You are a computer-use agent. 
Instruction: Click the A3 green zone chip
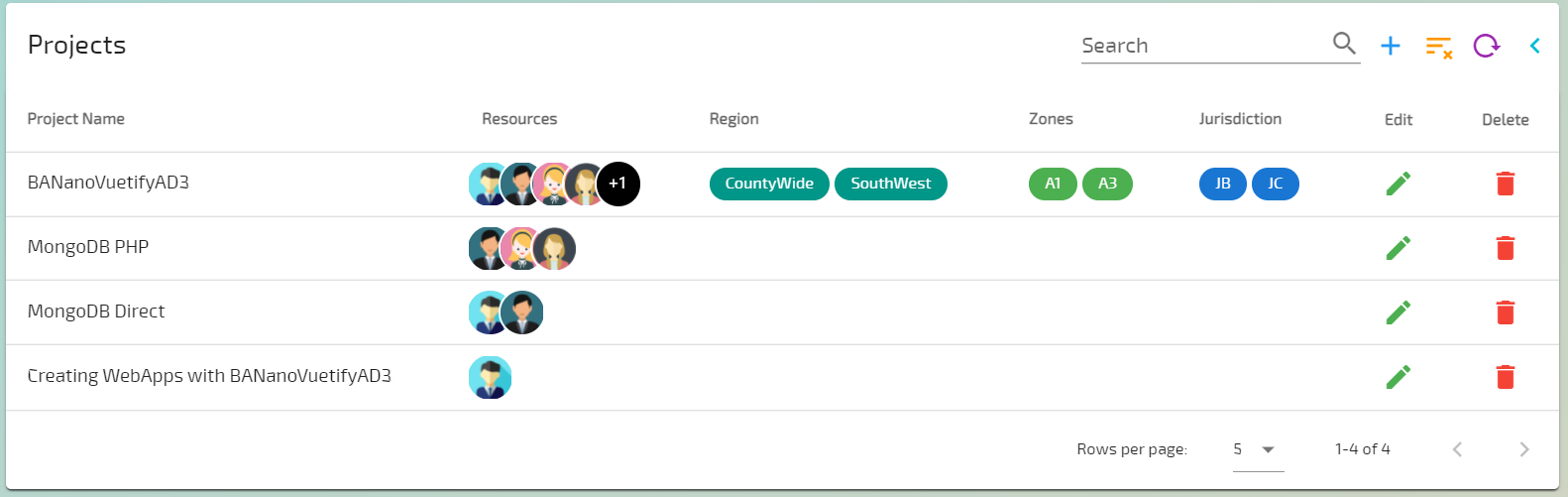[x=1107, y=184]
